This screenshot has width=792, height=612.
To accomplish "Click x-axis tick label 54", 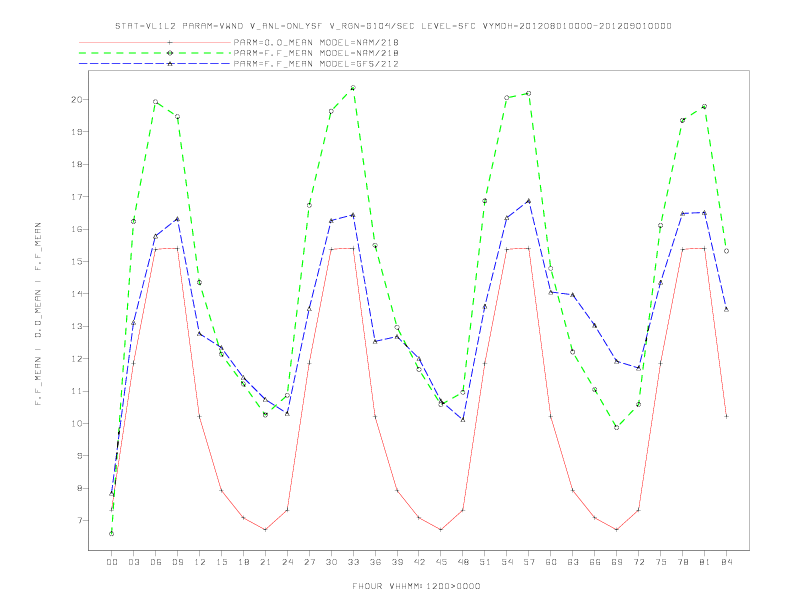I will point(507,562).
